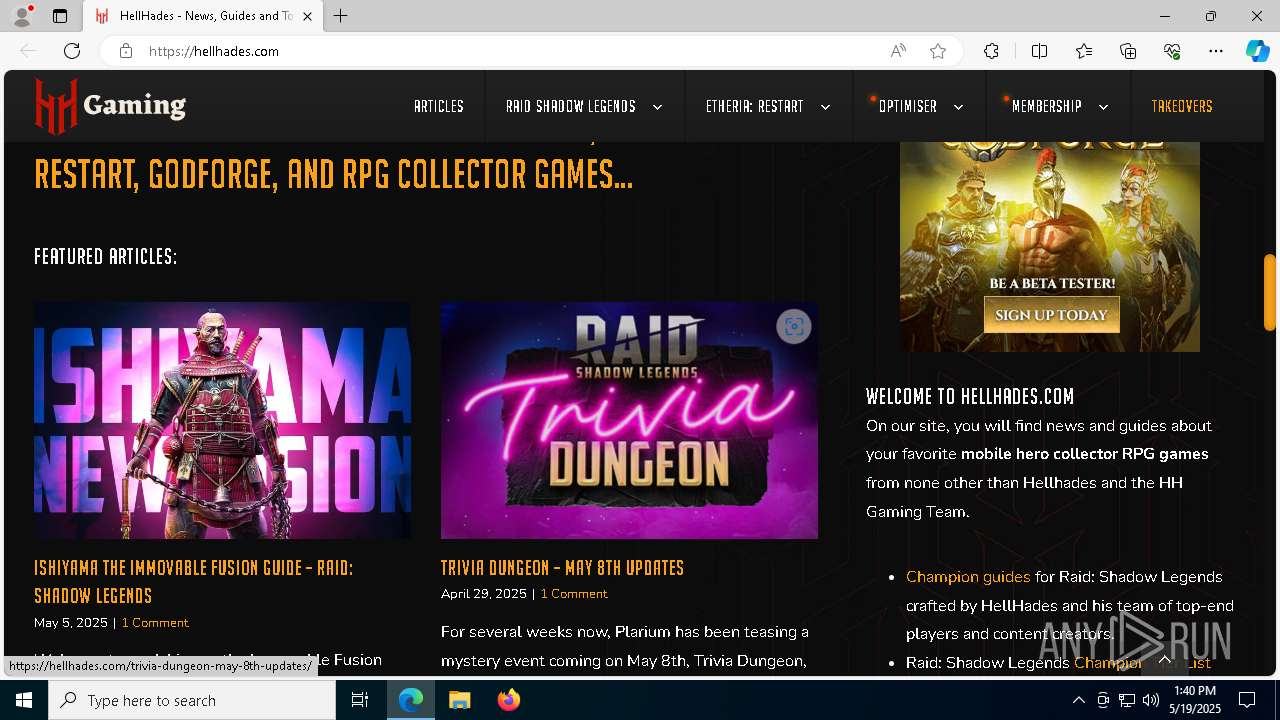
Task: Open the Windows Start menu
Action: tap(24, 700)
